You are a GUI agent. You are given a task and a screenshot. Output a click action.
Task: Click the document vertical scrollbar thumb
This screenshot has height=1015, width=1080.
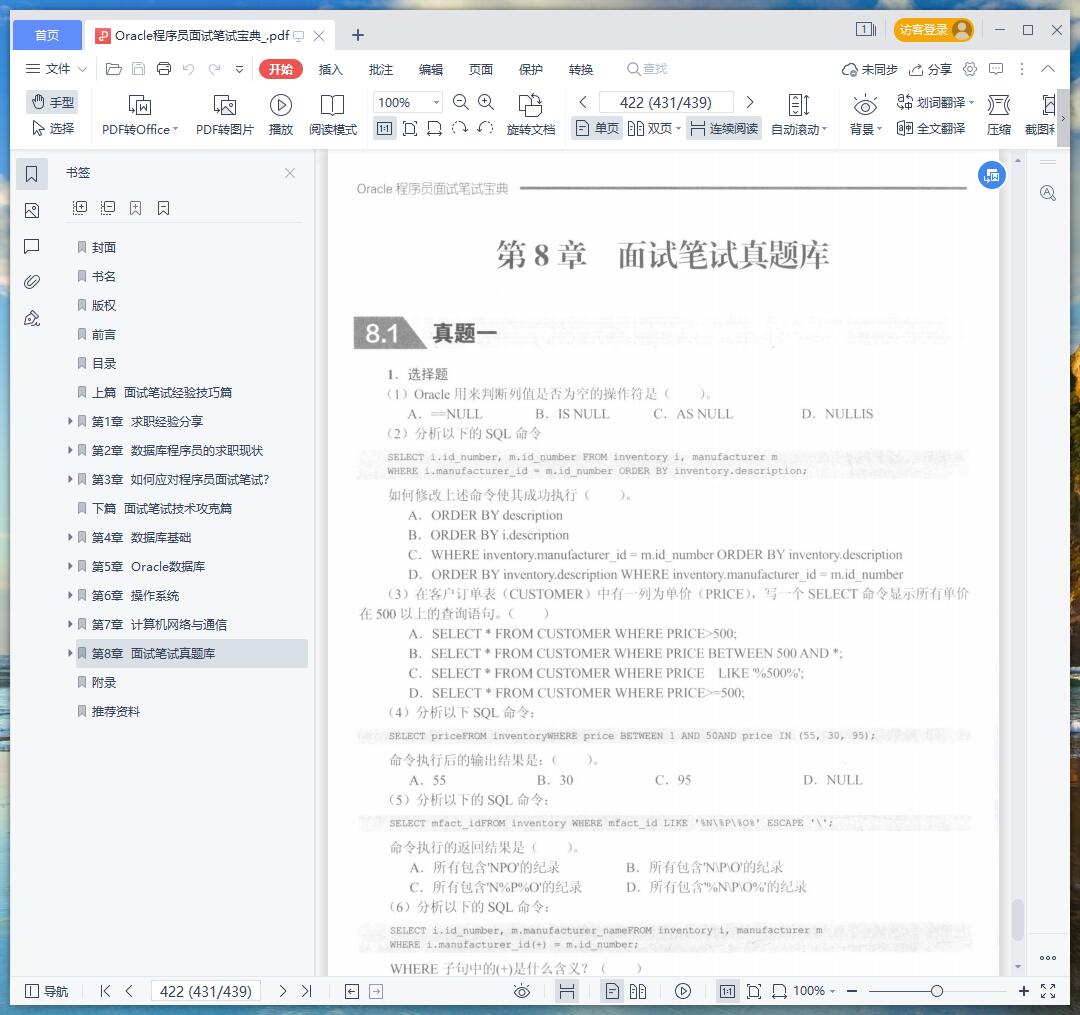pyautogui.click(x=1018, y=920)
